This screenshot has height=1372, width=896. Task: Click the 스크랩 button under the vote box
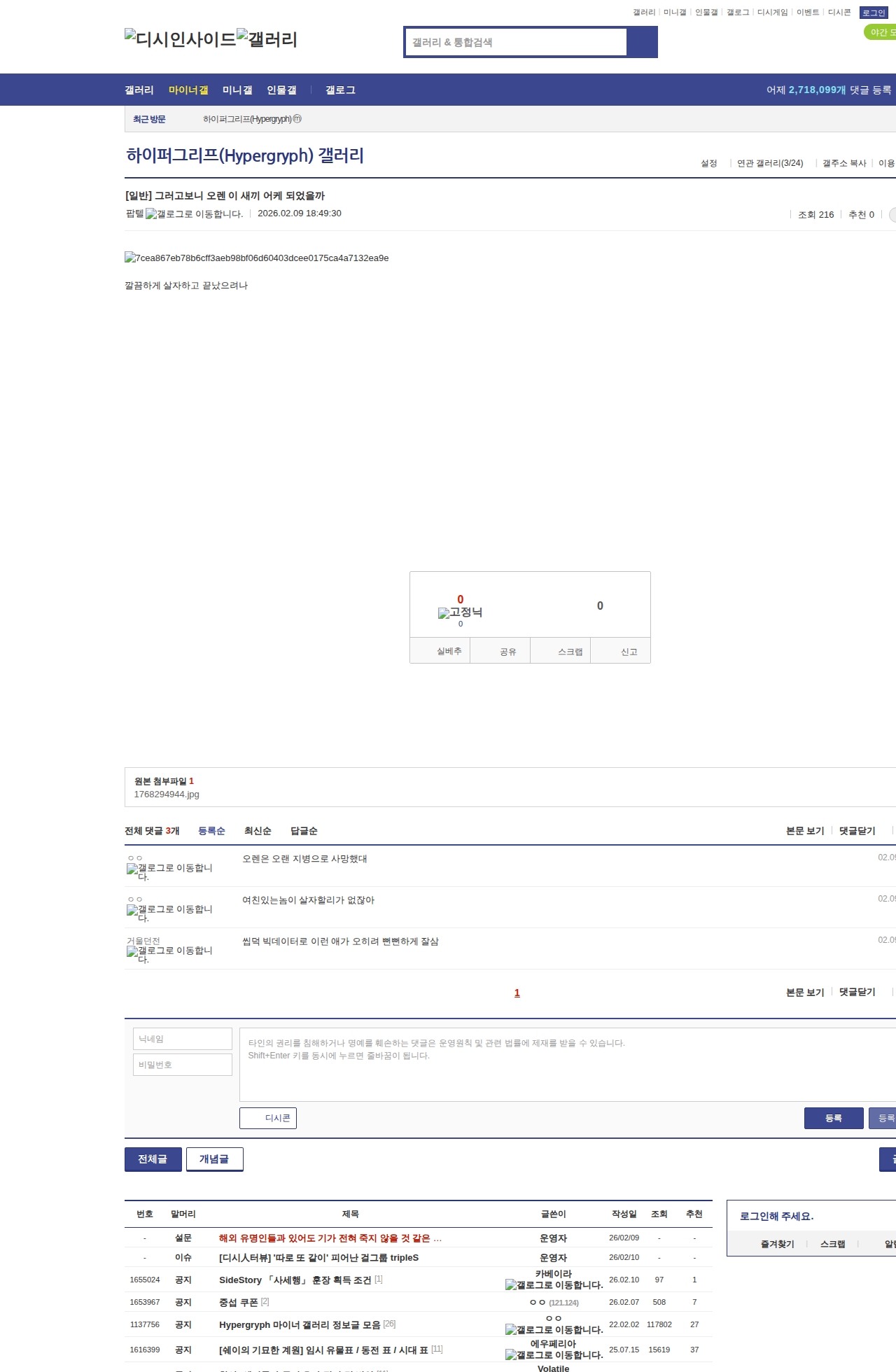click(561, 650)
